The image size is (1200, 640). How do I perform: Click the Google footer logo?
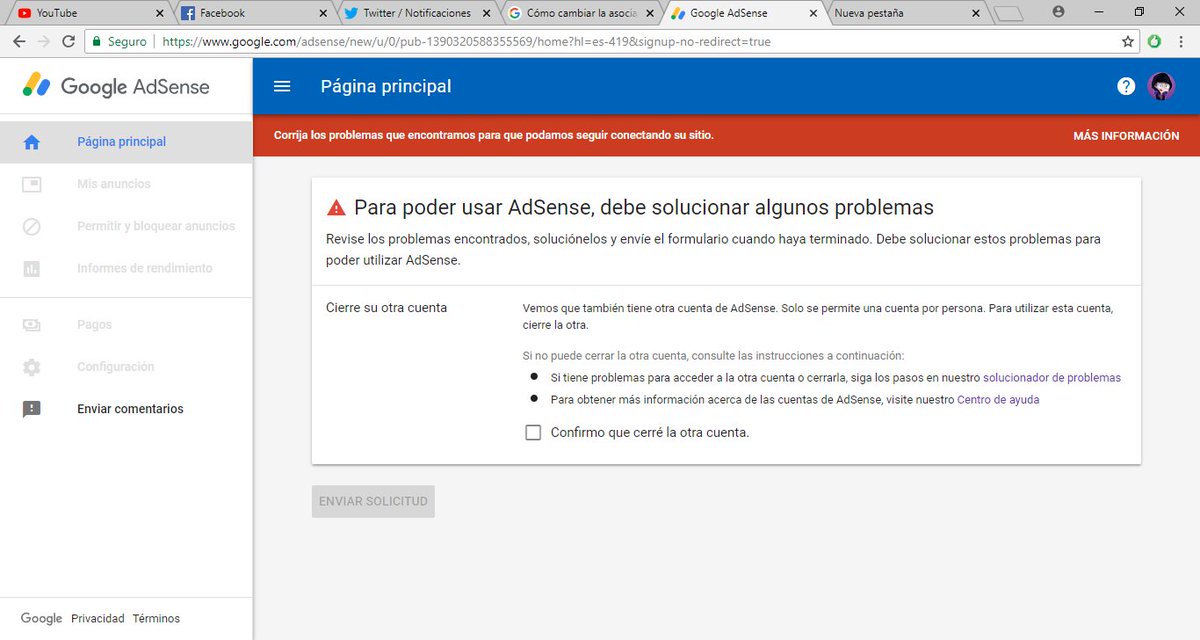tap(41, 619)
